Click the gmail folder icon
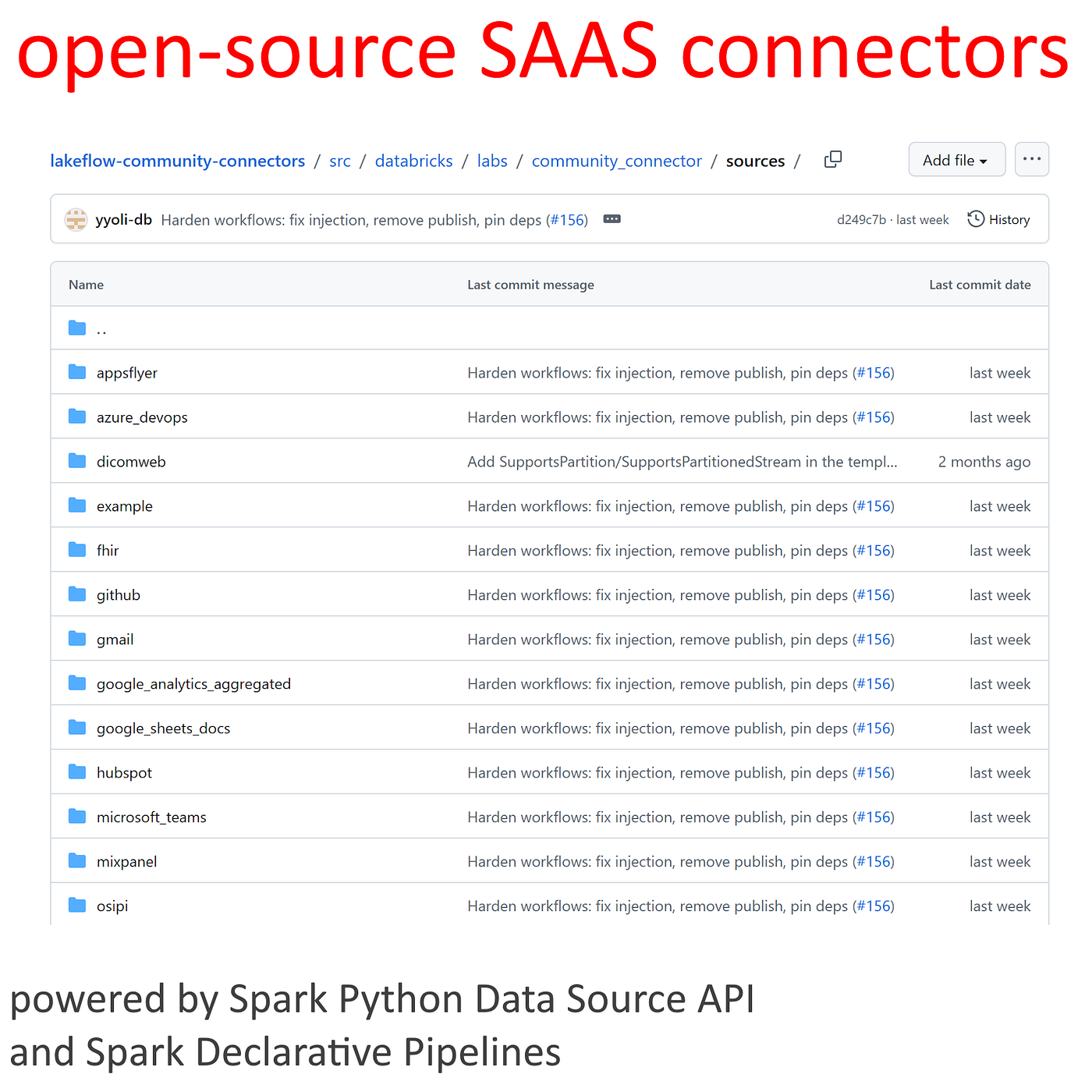1092x1092 pixels. (77, 639)
